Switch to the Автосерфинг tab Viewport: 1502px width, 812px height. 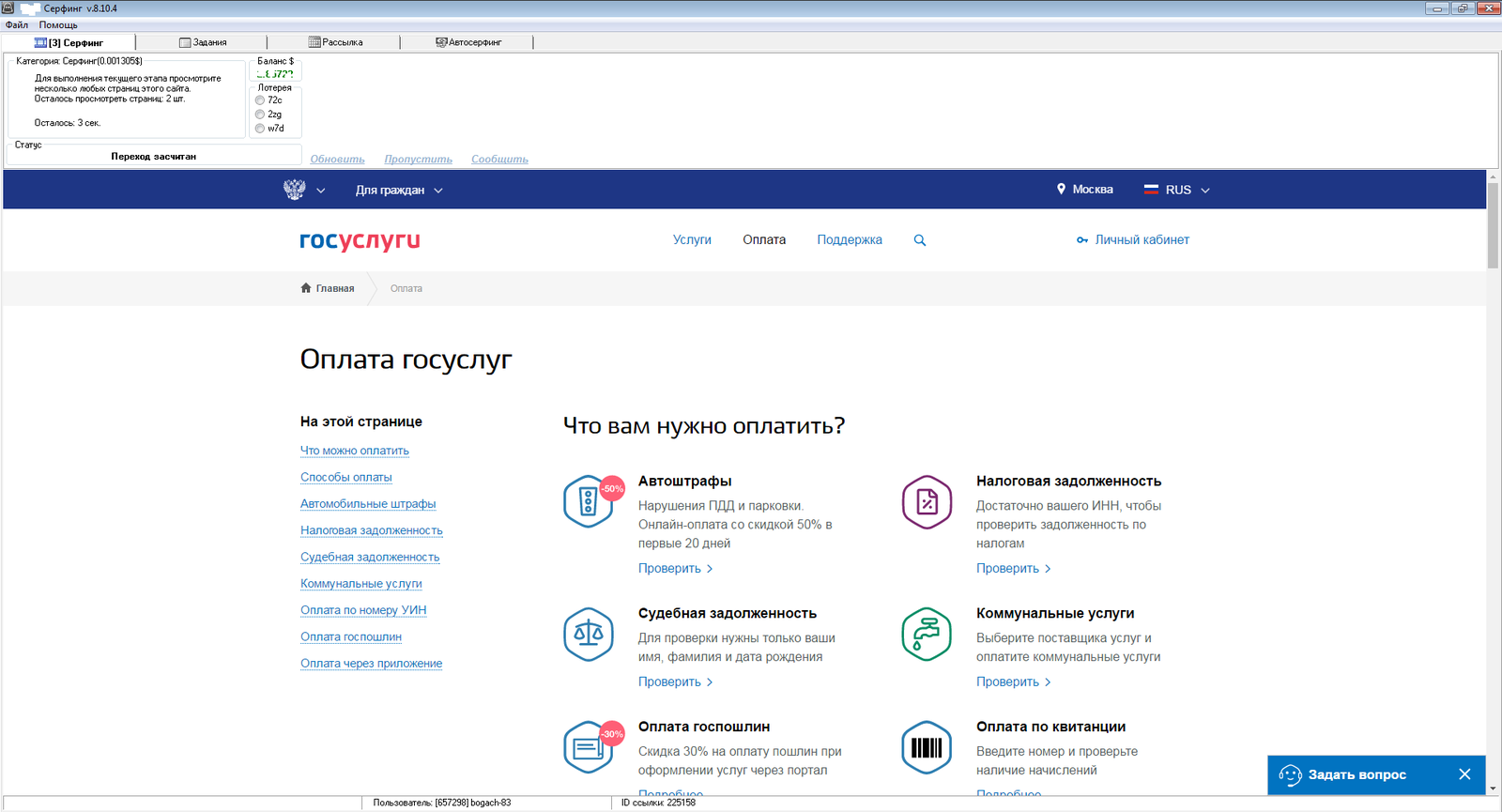468,42
